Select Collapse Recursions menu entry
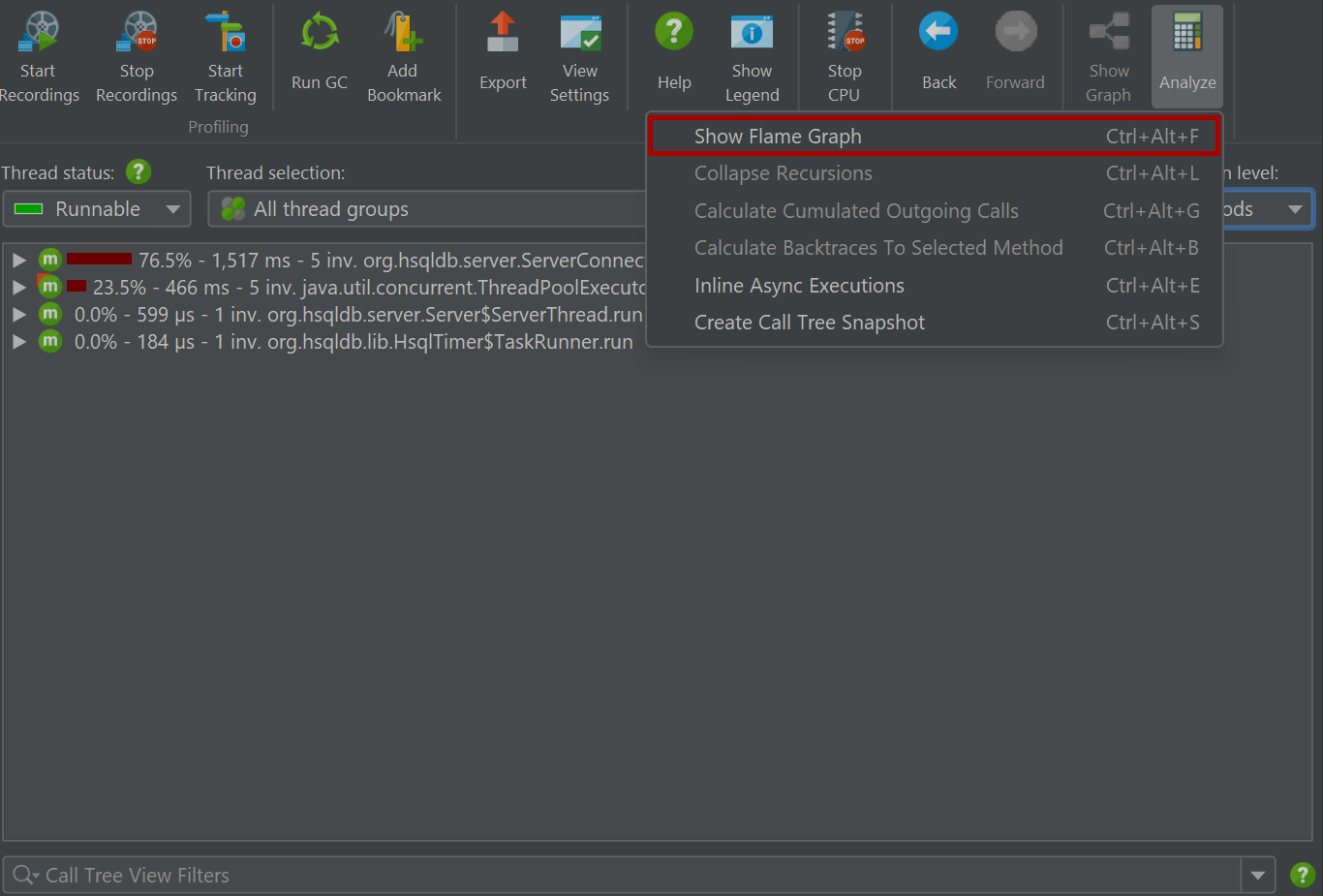The image size is (1323, 896). (935, 173)
